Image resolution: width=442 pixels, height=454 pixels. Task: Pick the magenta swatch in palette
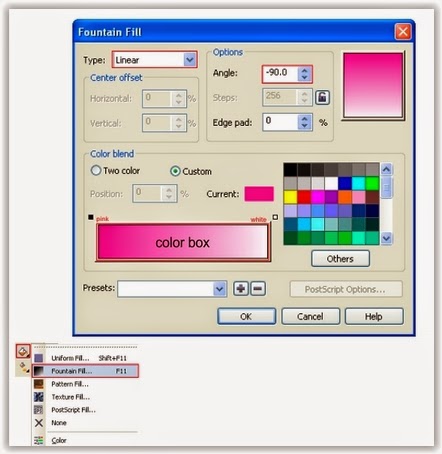[x=318, y=197]
